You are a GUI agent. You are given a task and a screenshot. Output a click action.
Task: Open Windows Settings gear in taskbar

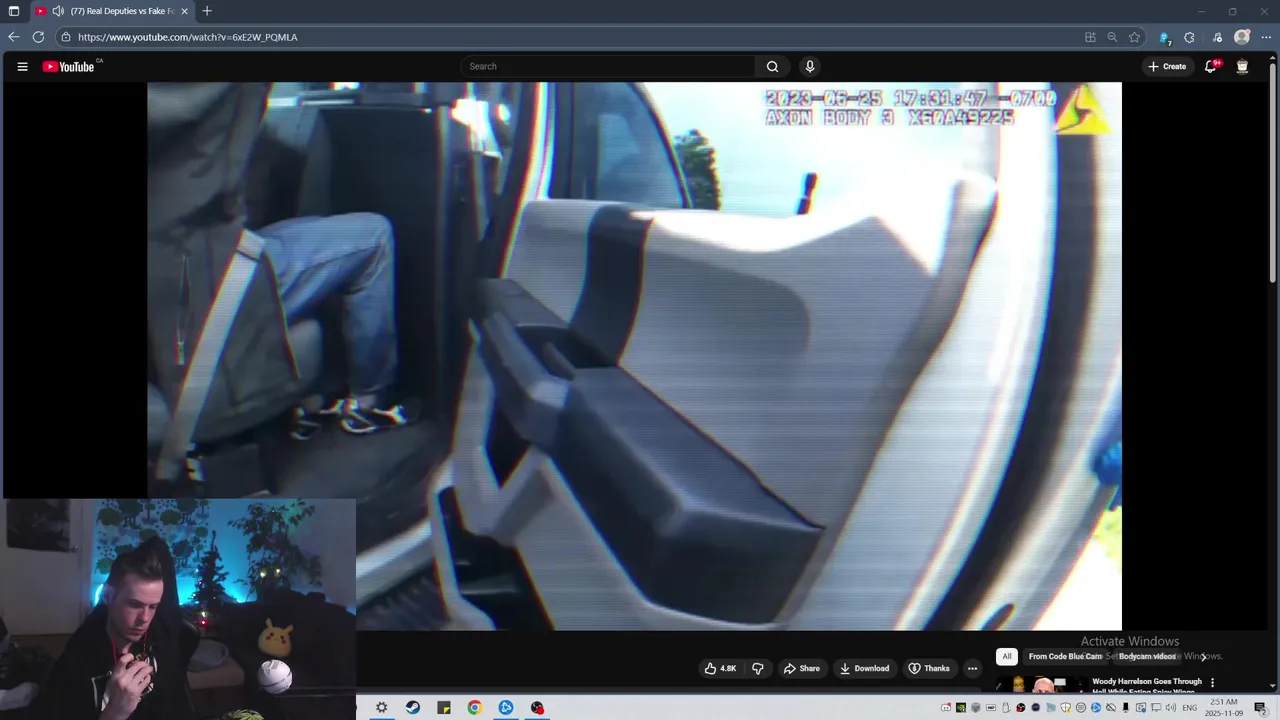pos(381,707)
